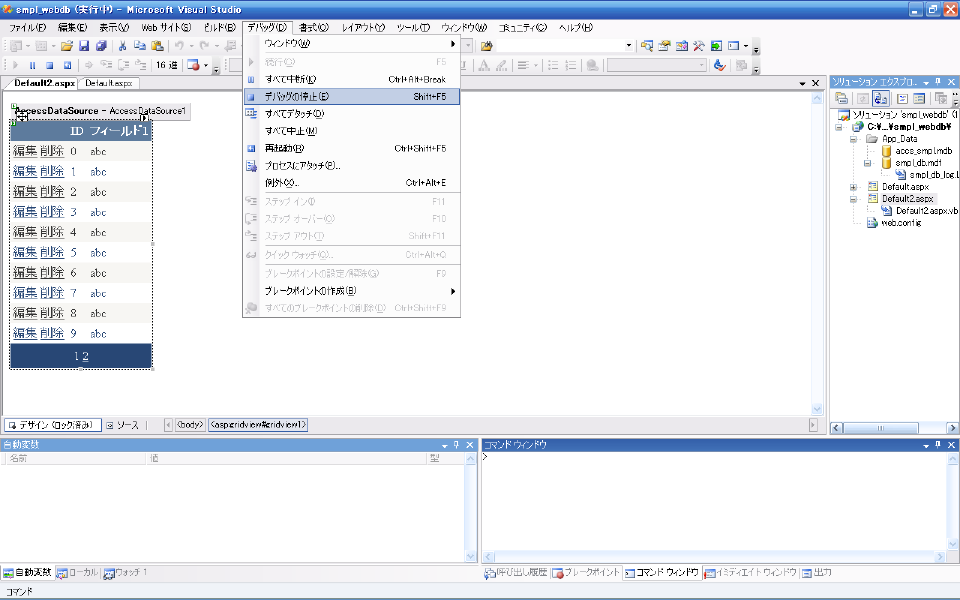
Task: Open the Find combo box dropdown arrow
Action: click(628, 46)
